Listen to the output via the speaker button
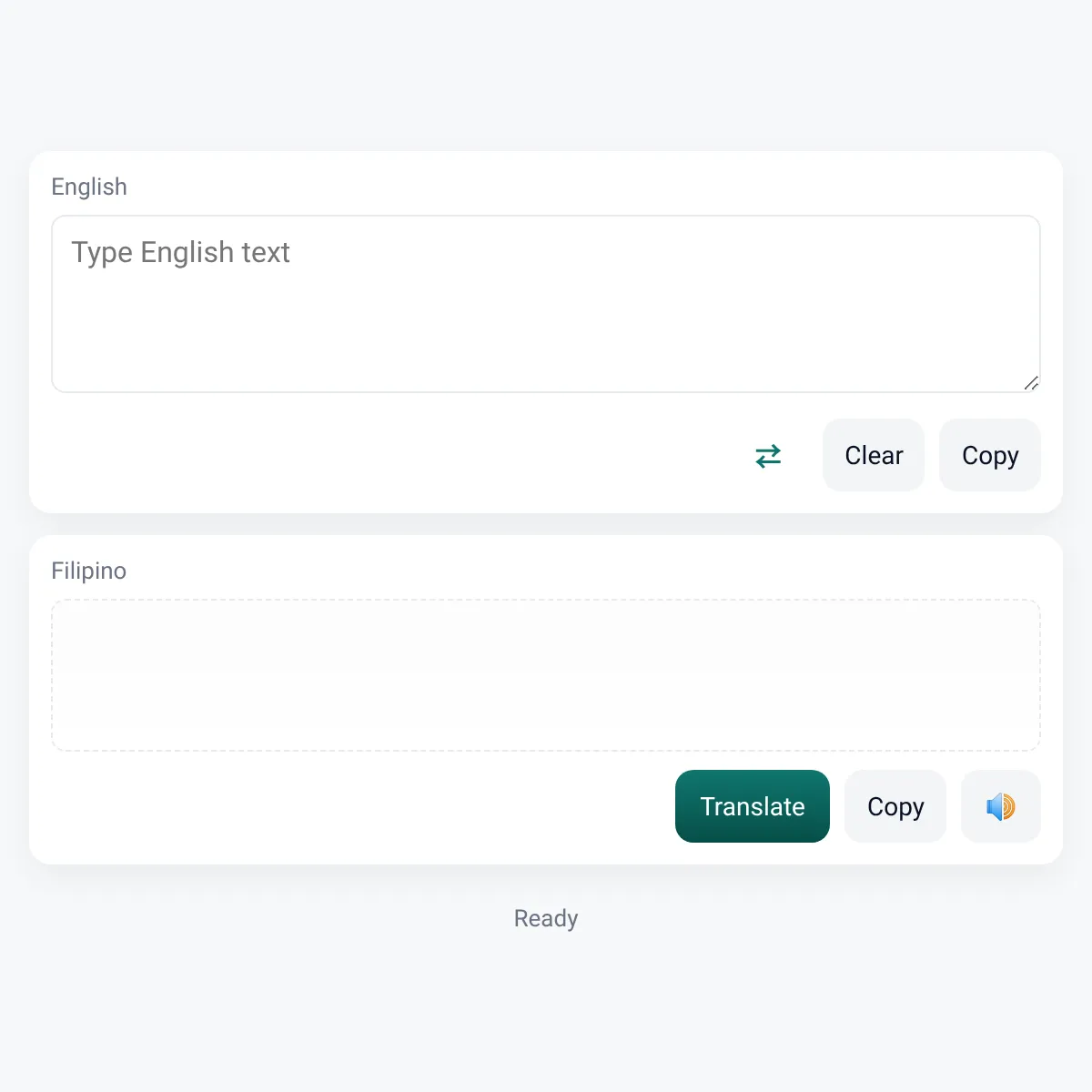 click(1001, 806)
